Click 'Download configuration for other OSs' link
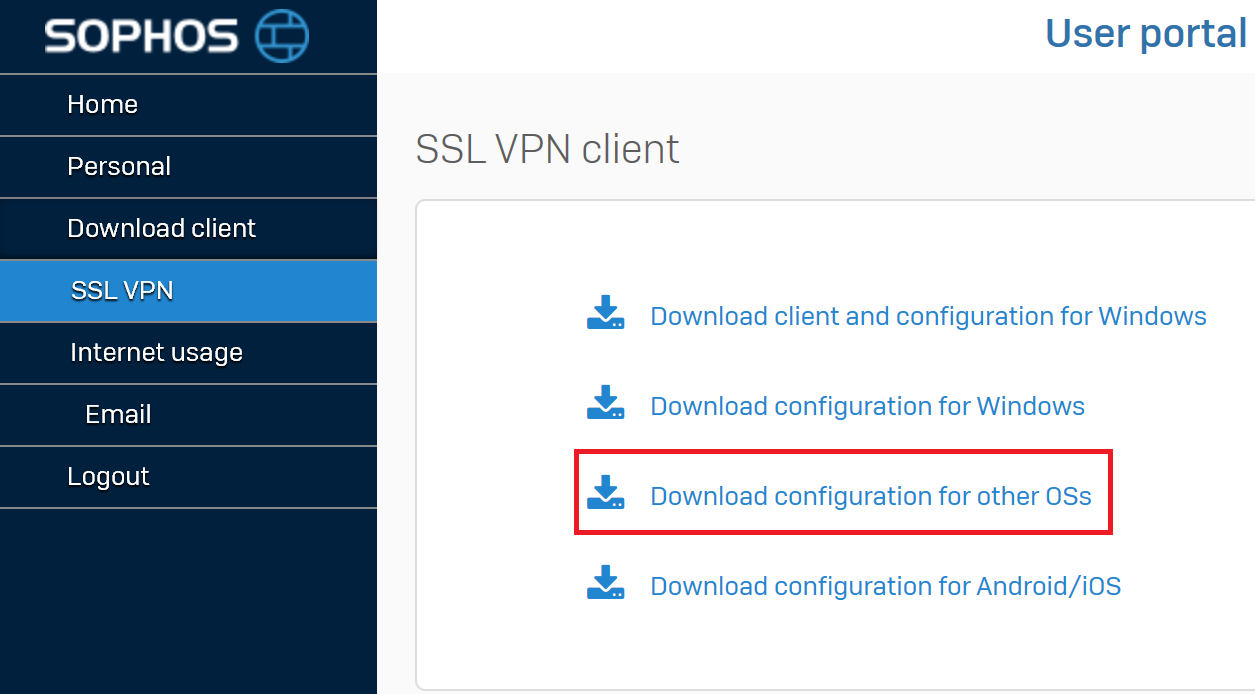Viewport: 1255px width, 694px height. tap(870, 496)
